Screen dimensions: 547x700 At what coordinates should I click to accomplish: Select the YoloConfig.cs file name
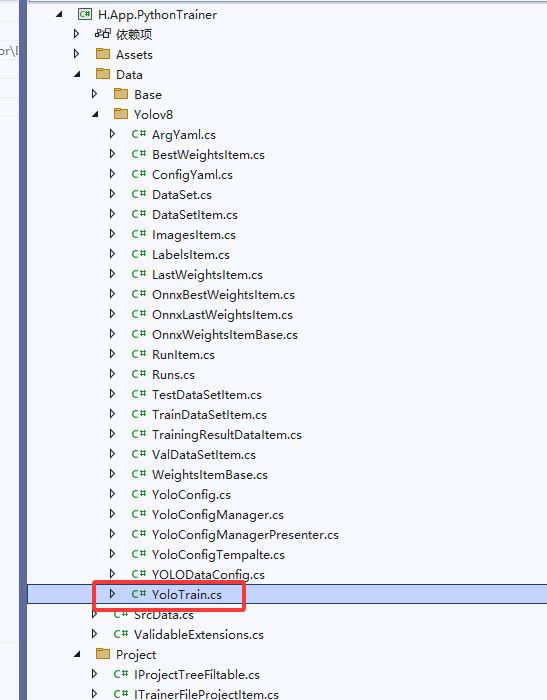click(192, 495)
